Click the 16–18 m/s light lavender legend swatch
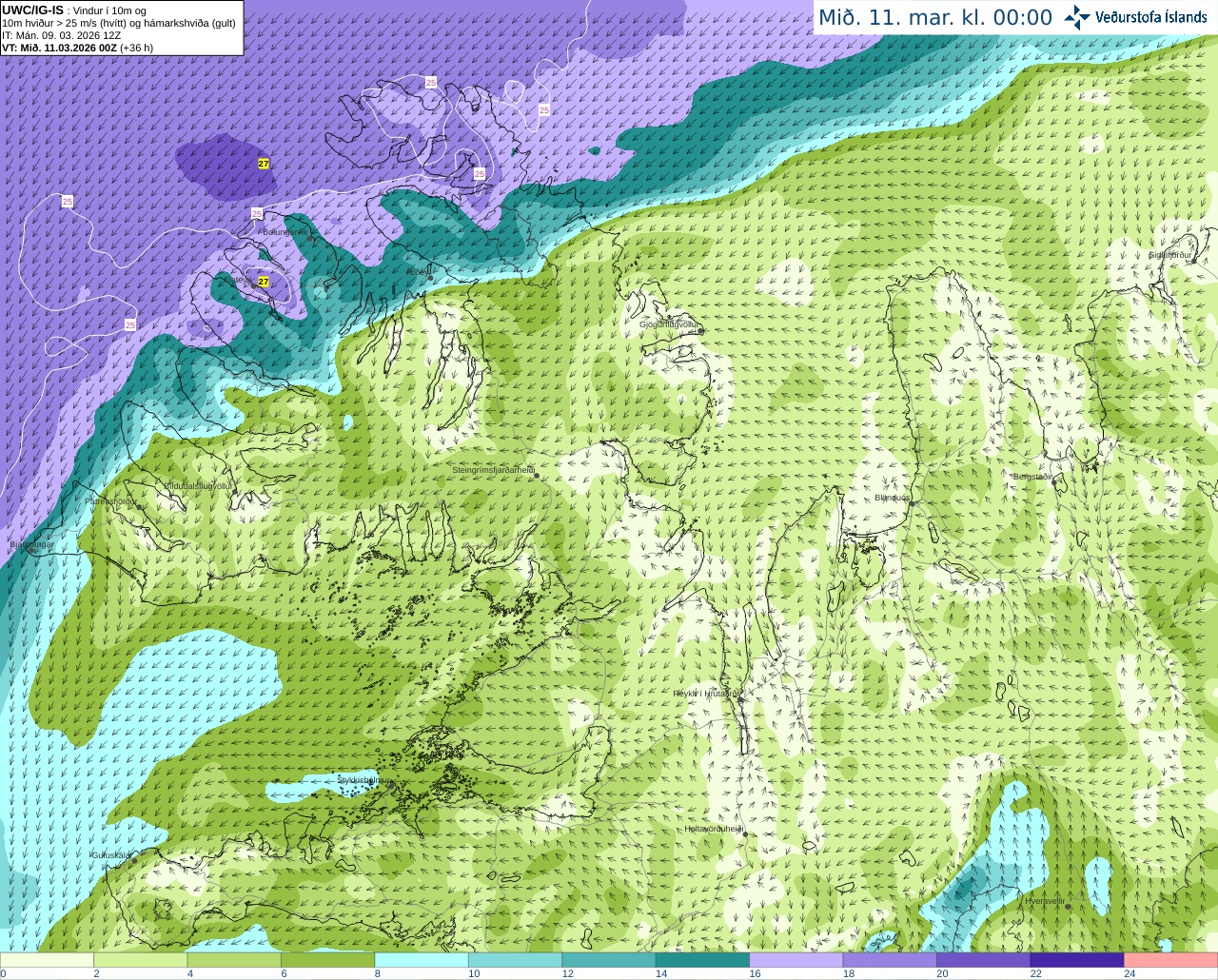 [796, 960]
